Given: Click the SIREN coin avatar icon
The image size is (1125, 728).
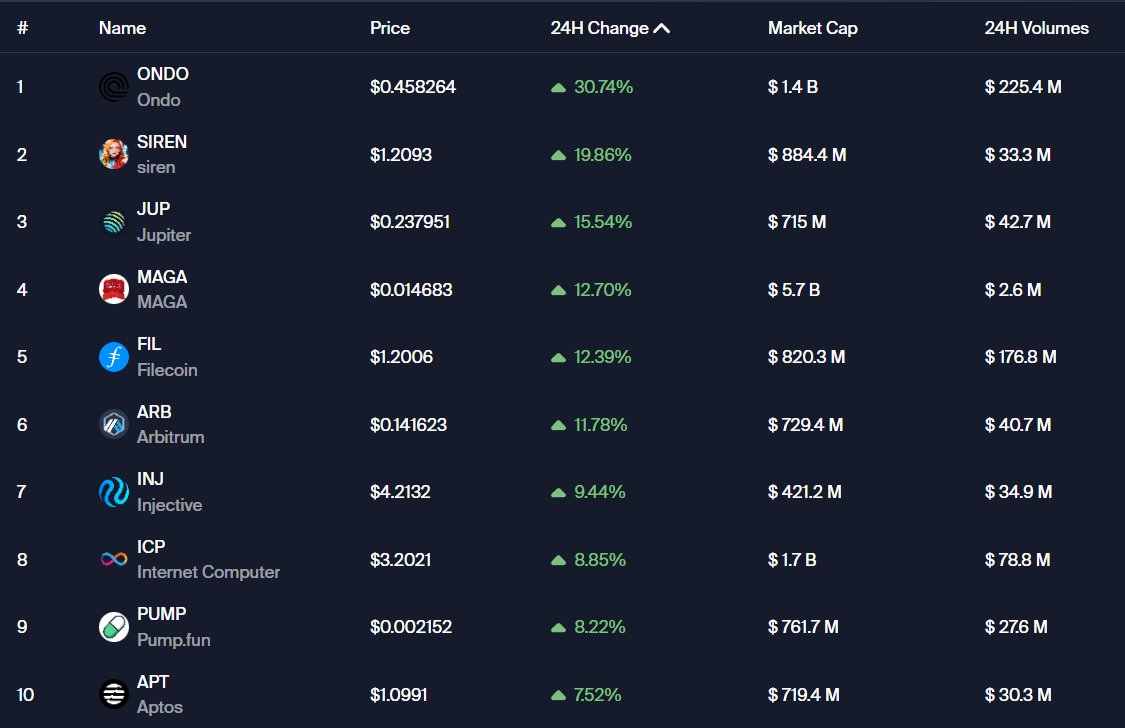Looking at the screenshot, I should (x=113, y=154).
